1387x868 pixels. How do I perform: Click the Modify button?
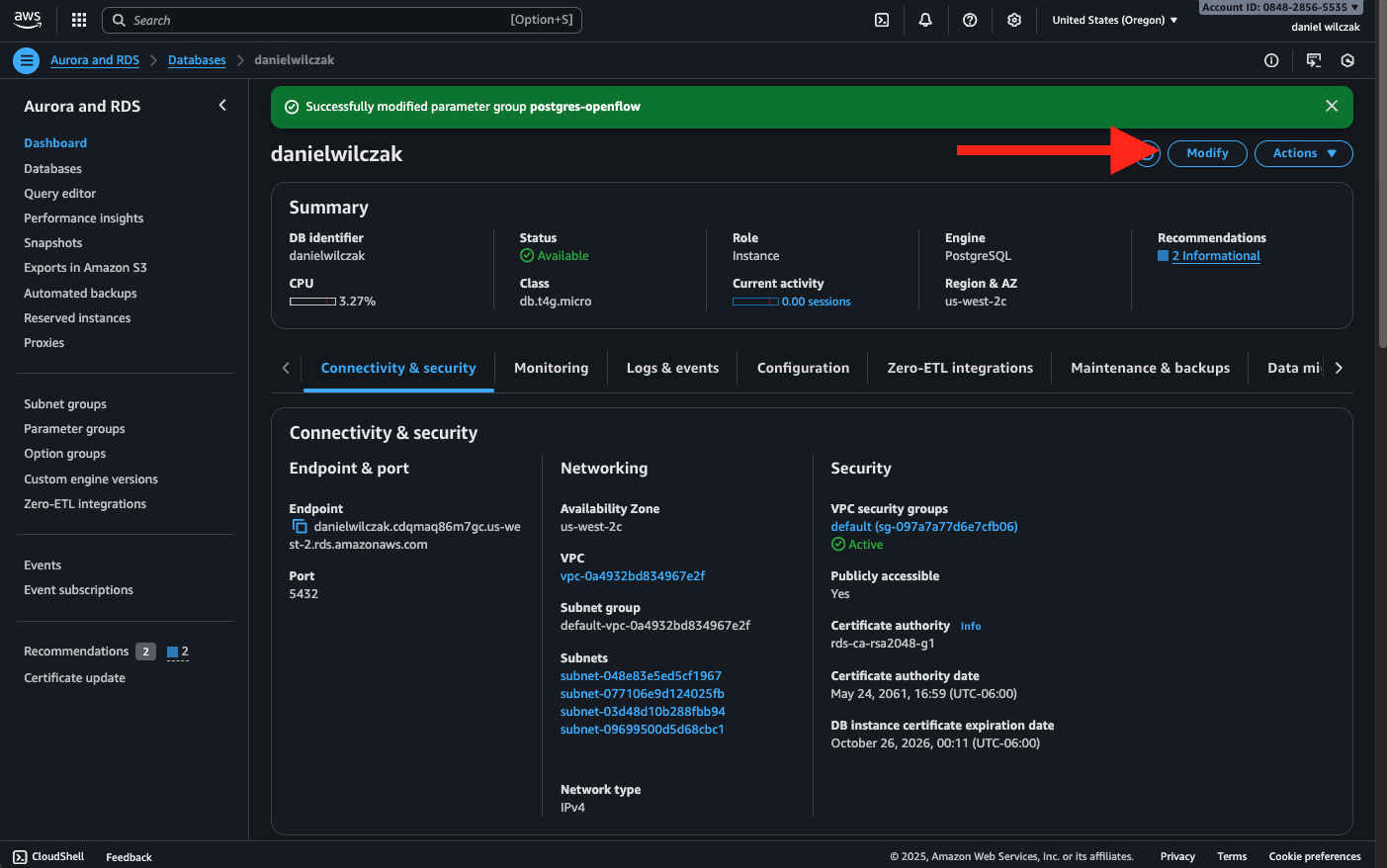coord(1207,153)
